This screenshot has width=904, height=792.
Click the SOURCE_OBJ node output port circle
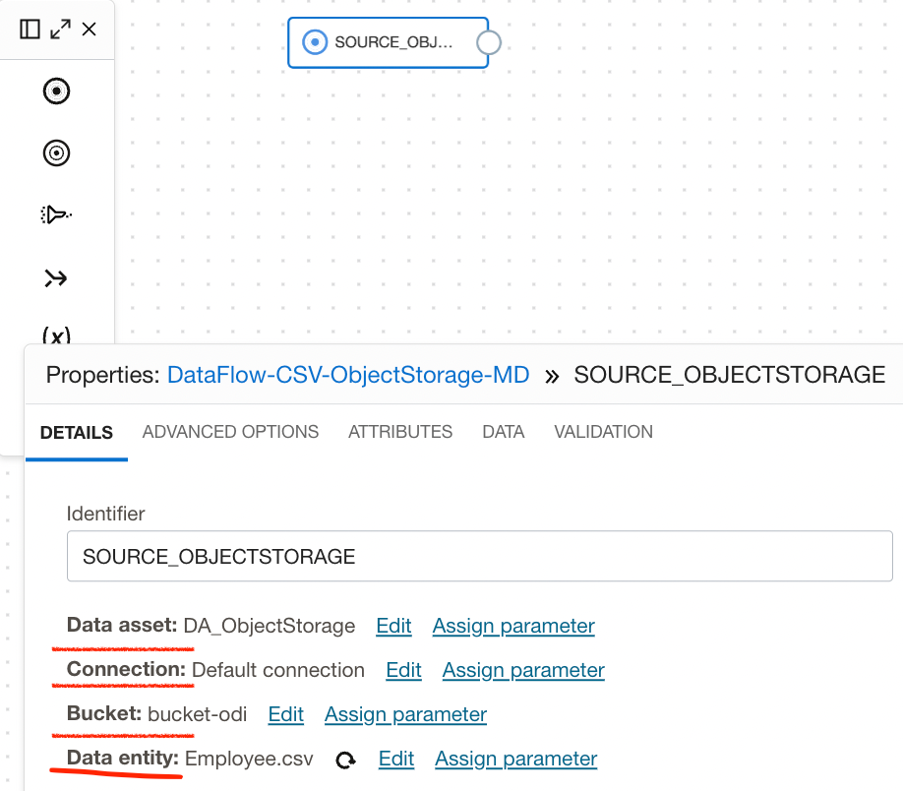(x=489, y=43)
